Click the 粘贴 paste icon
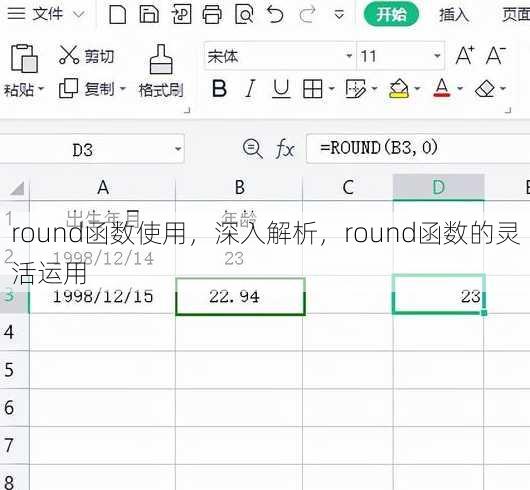This screenshot has width=530, height=490. point(24,58)
